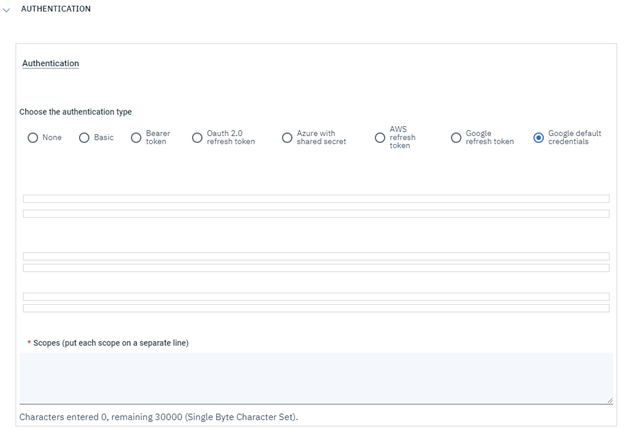Image resolution: width=624 pixels, height=431 pixels.
Task: Pick Oauth 2.0 refresh token option
Action: click(x=198, y=138)
